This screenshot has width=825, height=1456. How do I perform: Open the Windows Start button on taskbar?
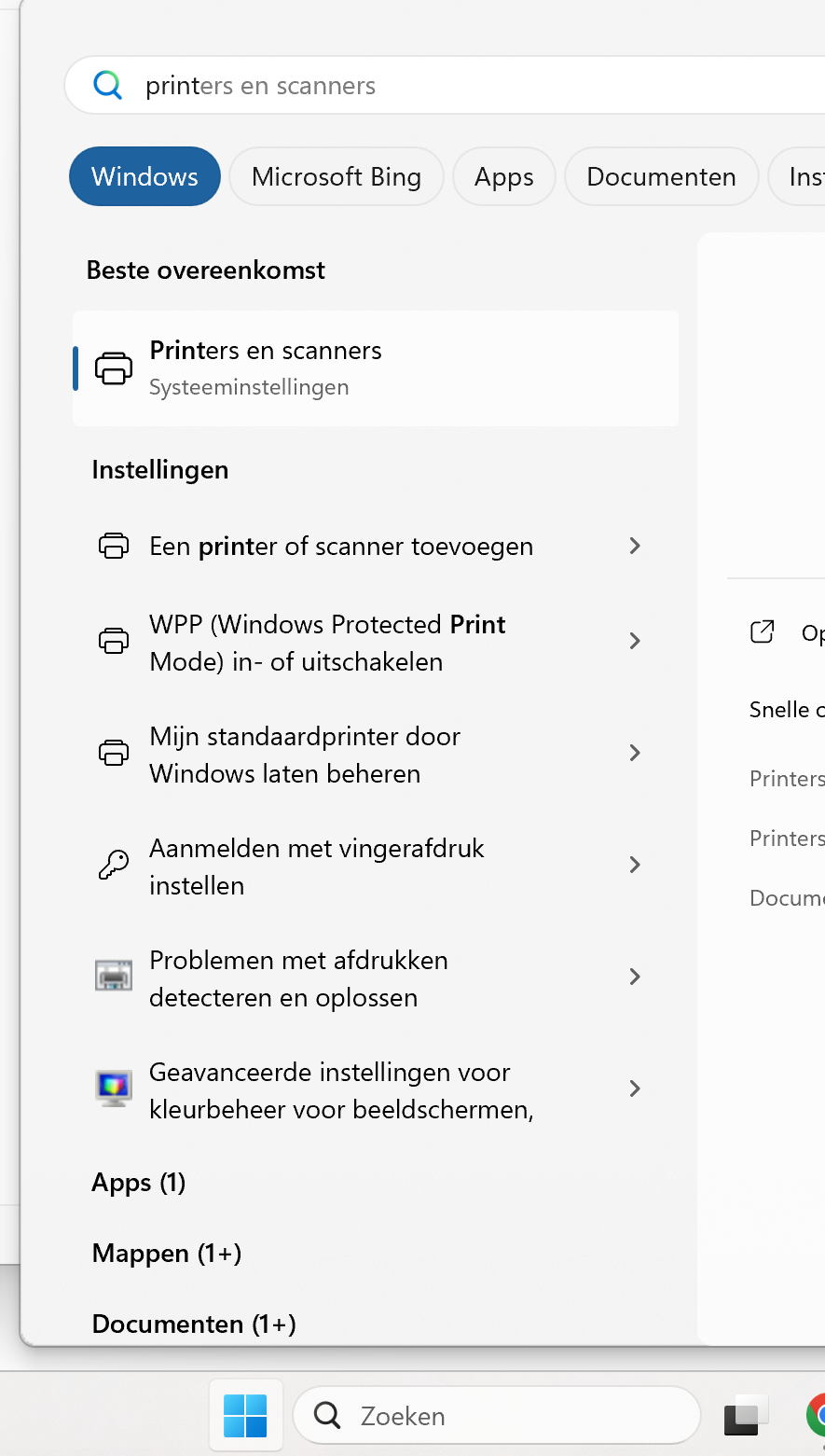245,1416
